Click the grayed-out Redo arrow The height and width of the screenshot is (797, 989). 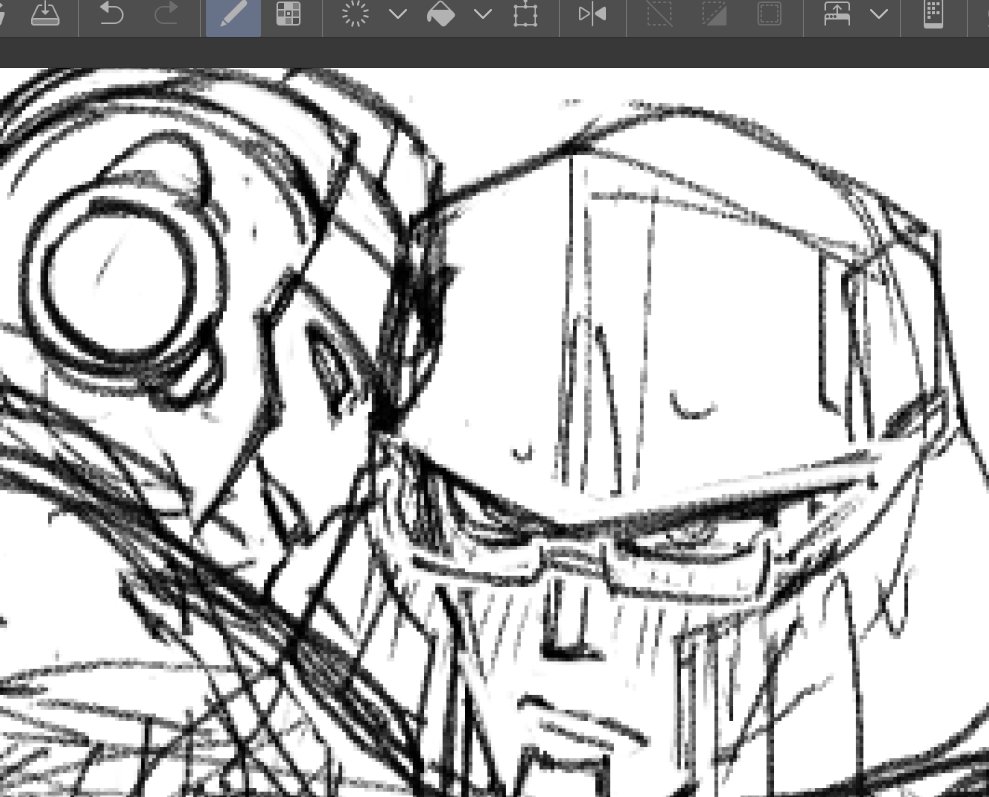167,13
